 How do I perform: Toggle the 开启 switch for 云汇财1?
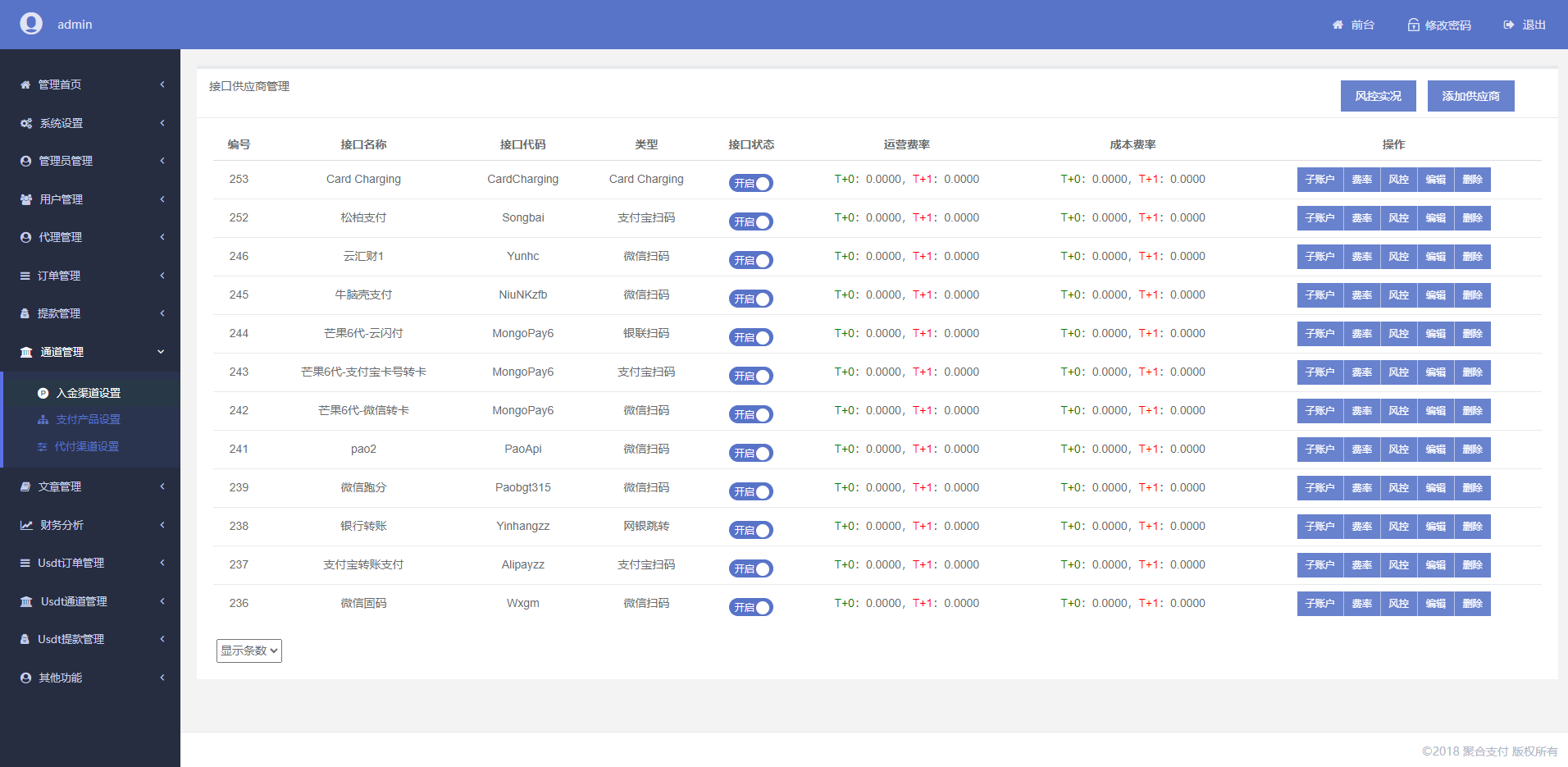pos(751,260)
